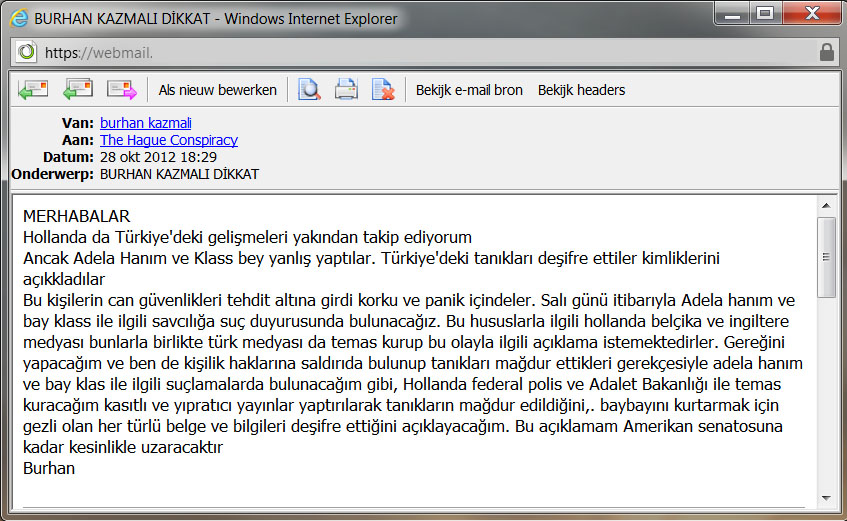Click the webmail page favicon icon

[26, 52]
